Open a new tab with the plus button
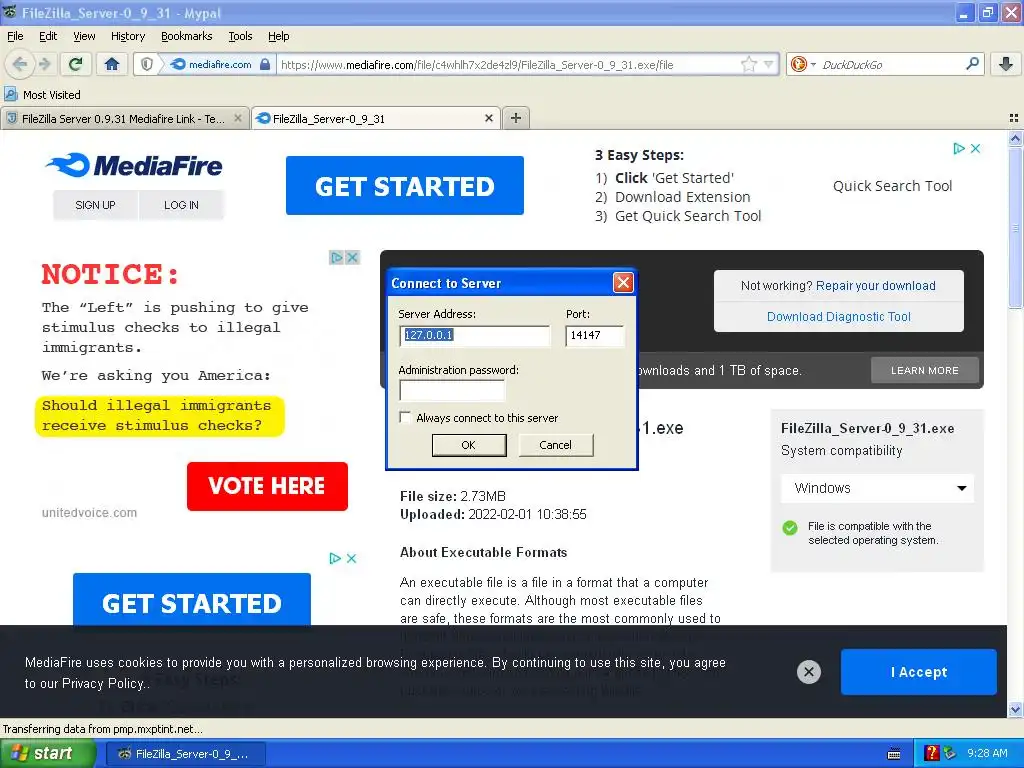 [515, 118]
